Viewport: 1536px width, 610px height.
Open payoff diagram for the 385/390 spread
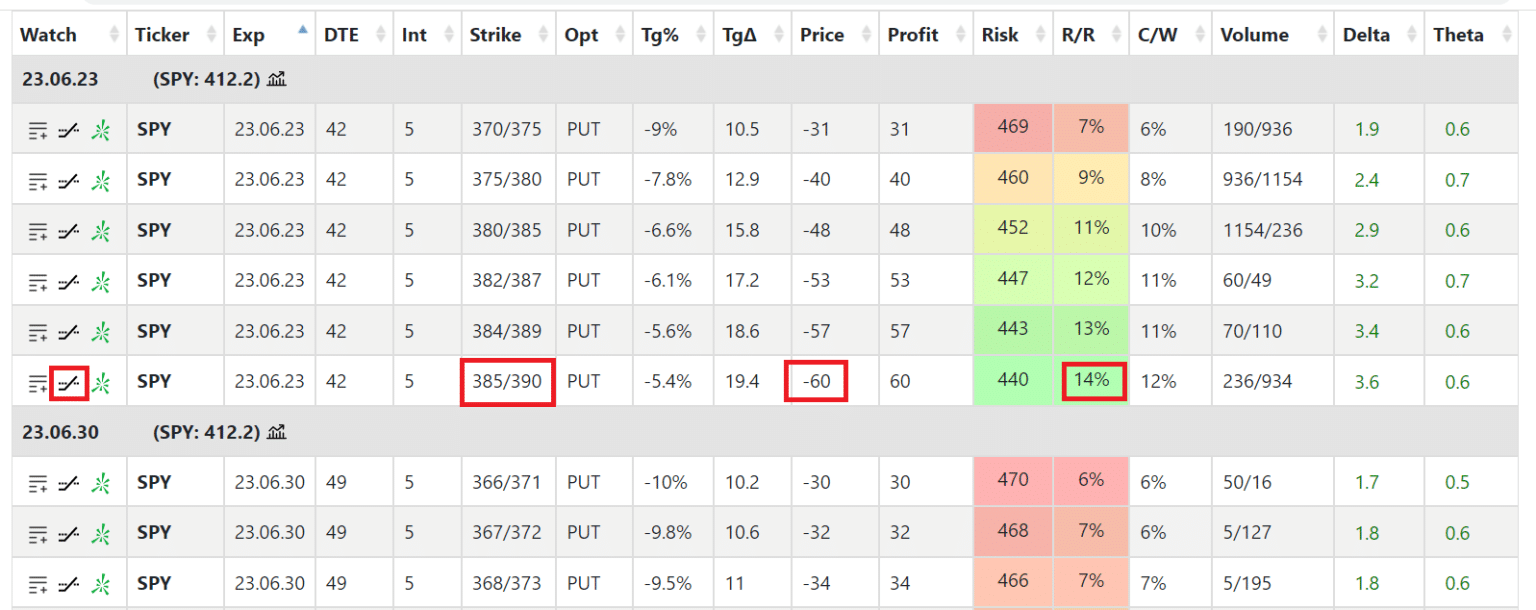69,382
